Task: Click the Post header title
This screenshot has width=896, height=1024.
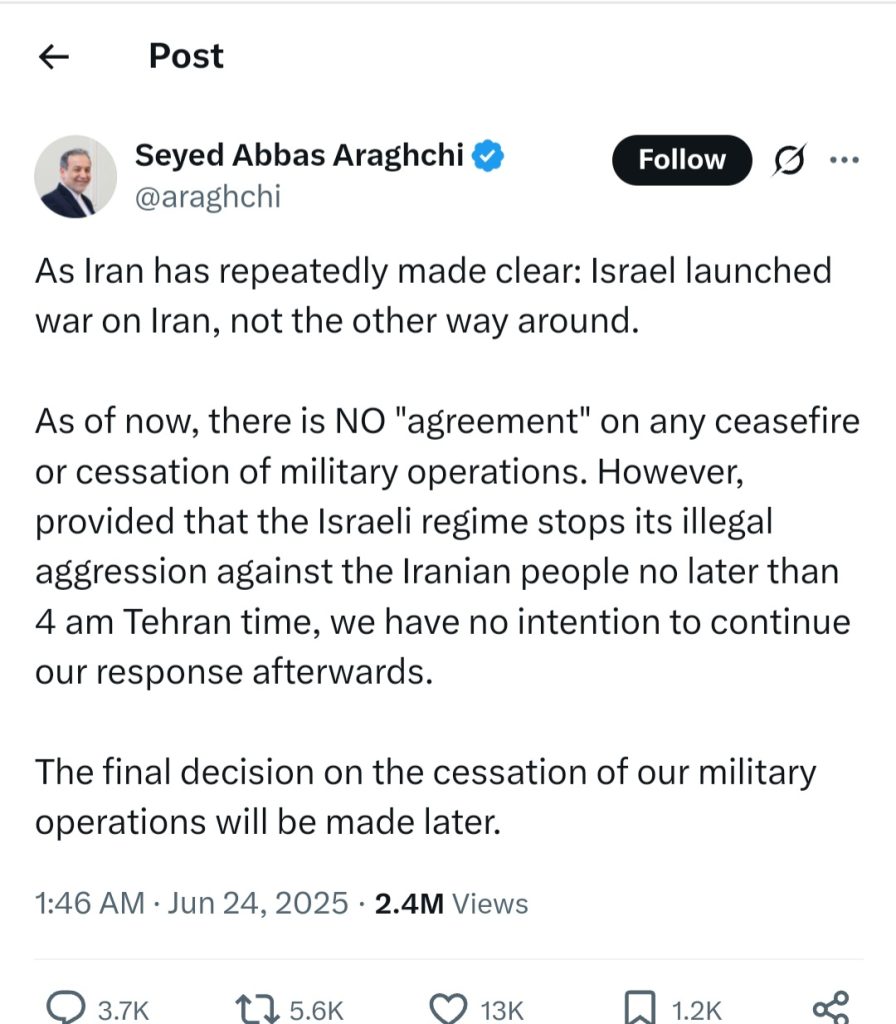Action: 186,56
